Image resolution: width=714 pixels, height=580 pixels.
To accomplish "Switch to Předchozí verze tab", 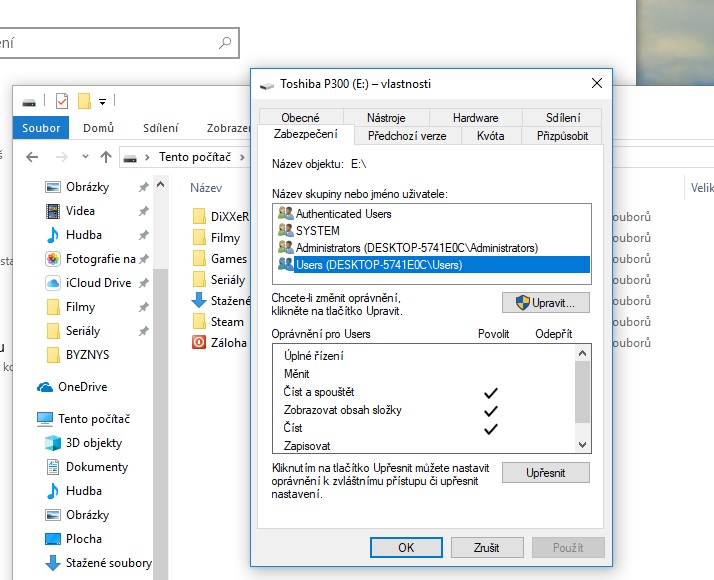I will [x=407, y=136].
